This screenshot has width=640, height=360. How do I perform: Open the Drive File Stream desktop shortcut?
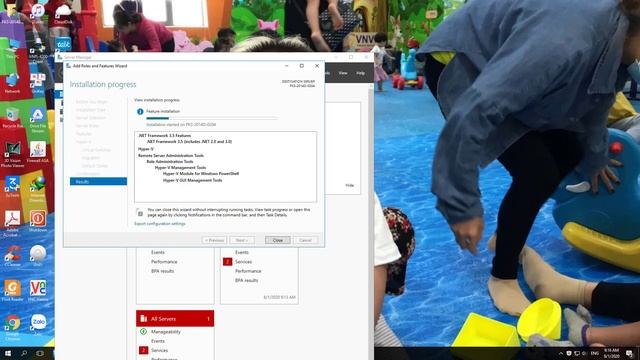click(x=38, y=119)
